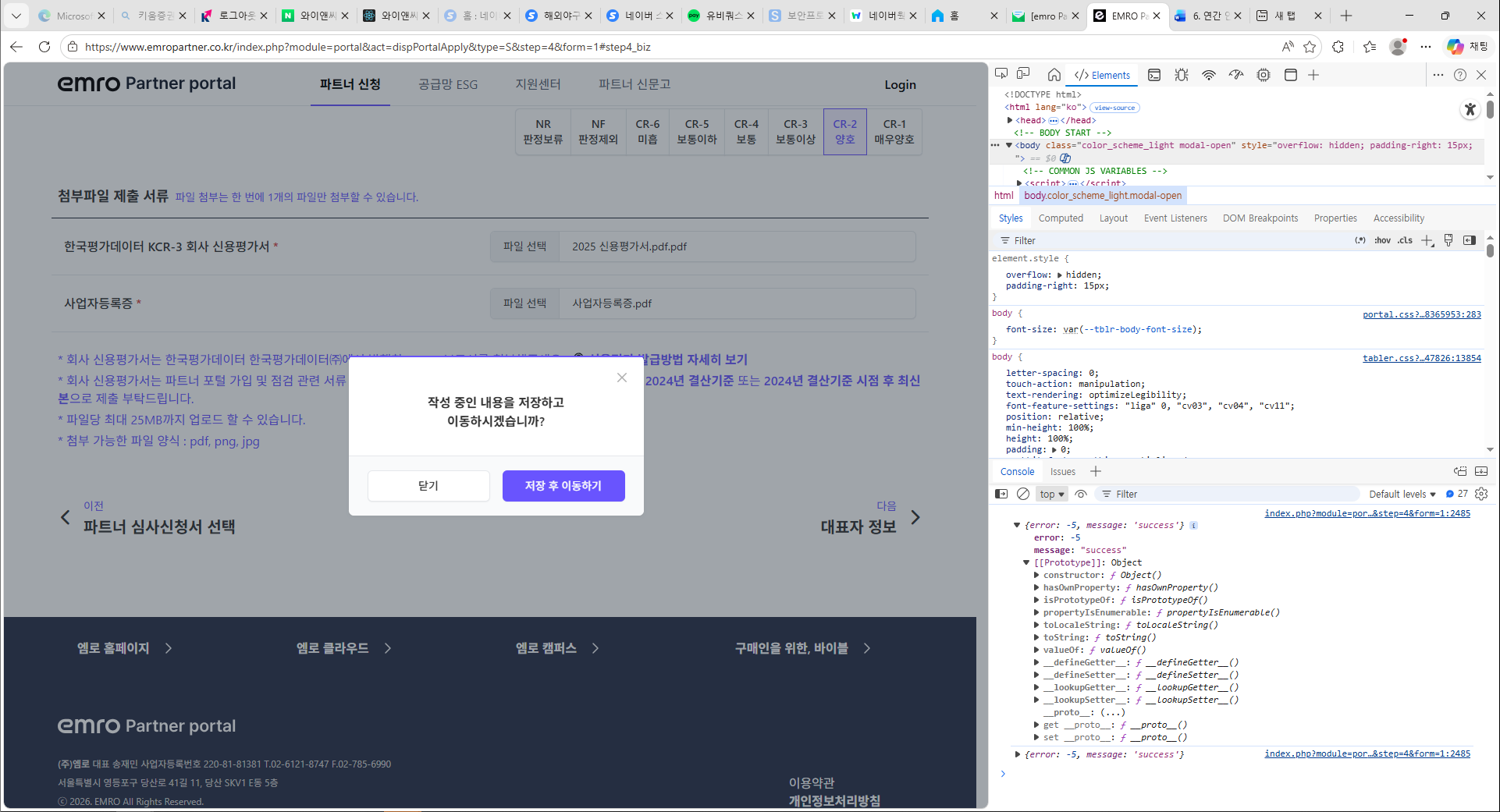1500x812 pixels.
Task: Toggle computed styles sidebar icon
Action: [1470, 240]
